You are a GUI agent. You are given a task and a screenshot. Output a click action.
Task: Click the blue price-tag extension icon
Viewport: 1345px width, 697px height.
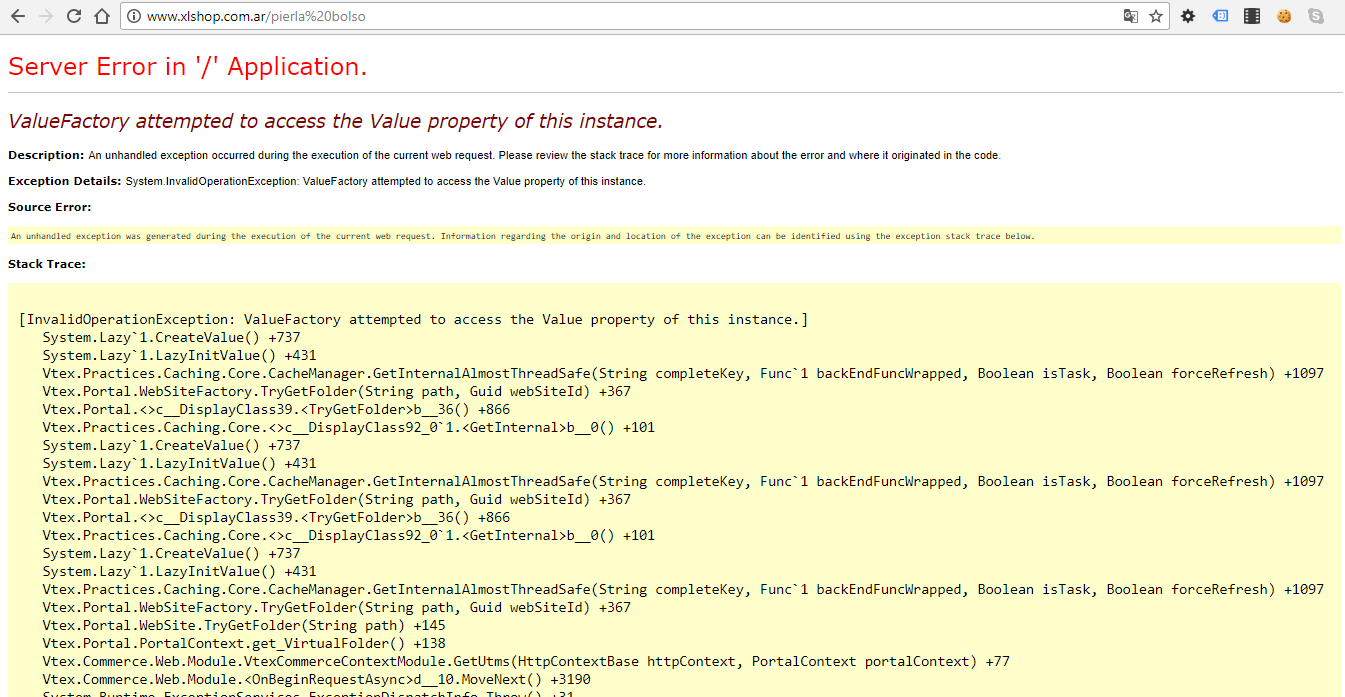(x=1220, y=16)
